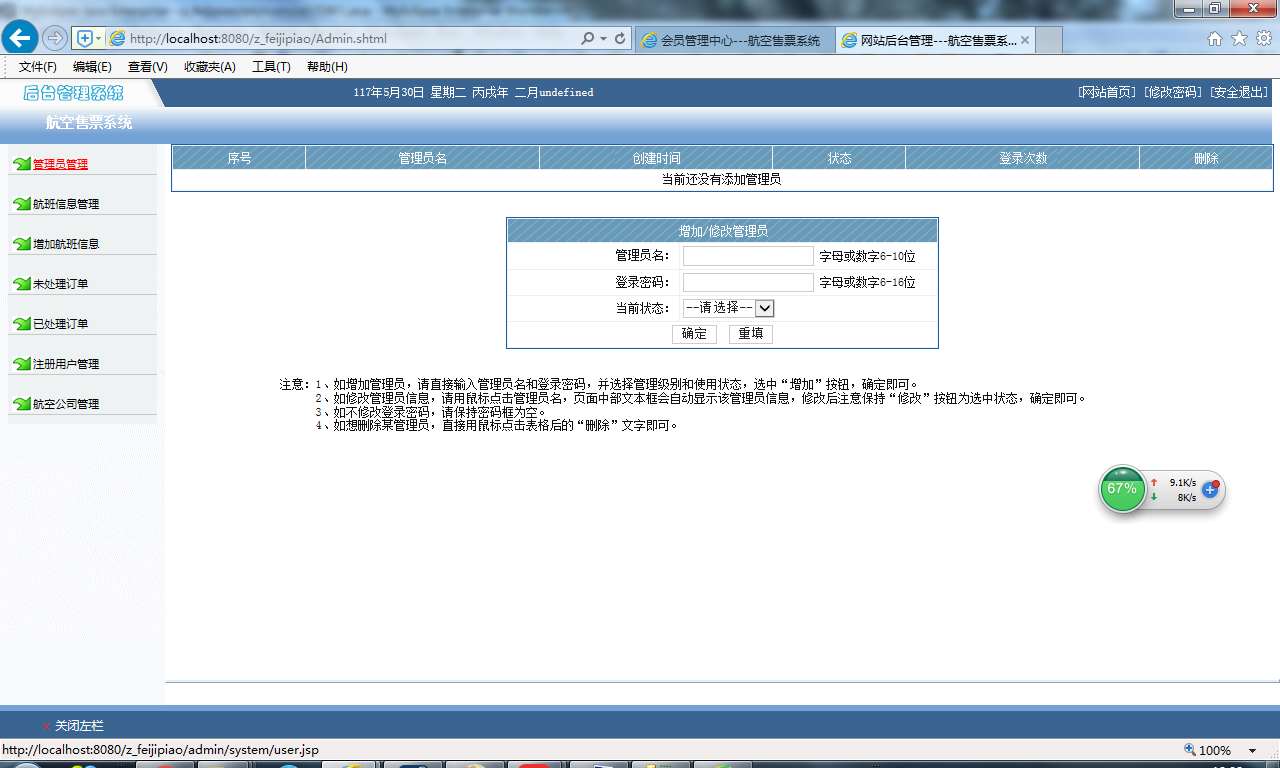Open the browser home icon
The height and width of the screenshot is (768, 1280).
1215,39
